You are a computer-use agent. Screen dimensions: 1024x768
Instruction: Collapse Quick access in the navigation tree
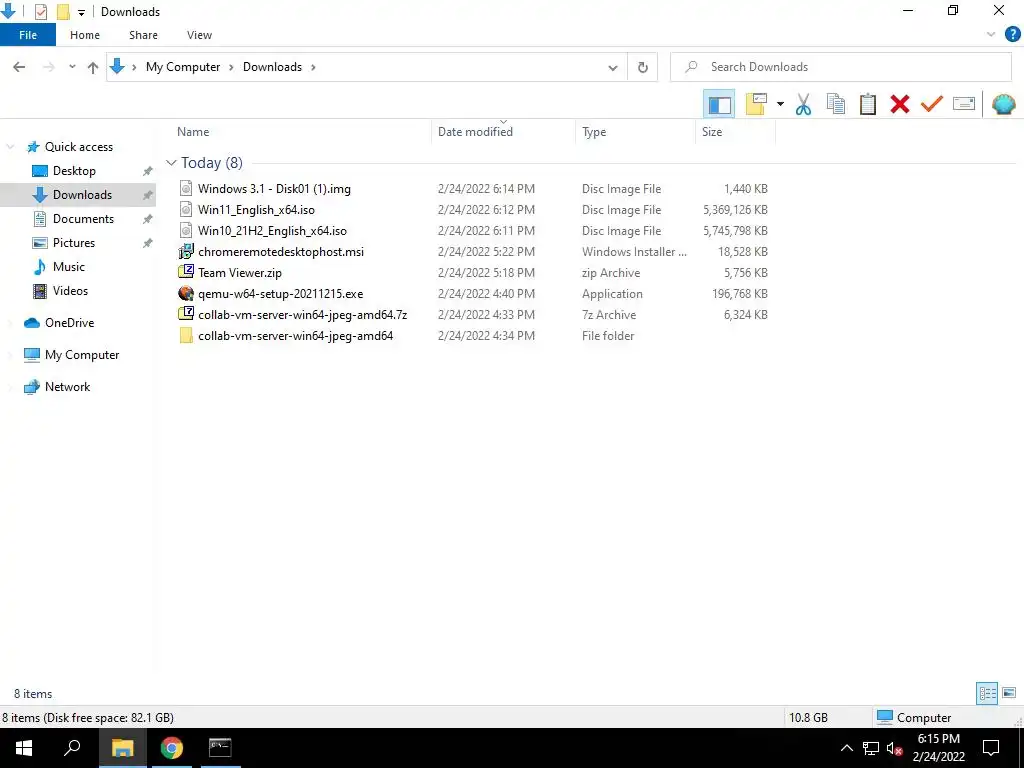tap(10, 147)
